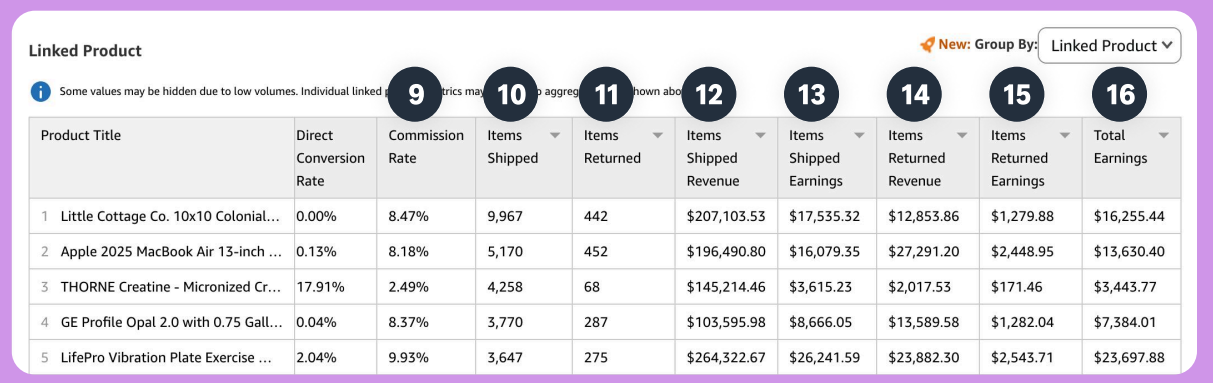This screenshot has height=383, width=1213.
Task: Select the $13,589.58 returned revenue cell
Action: [x=928, y=322]
